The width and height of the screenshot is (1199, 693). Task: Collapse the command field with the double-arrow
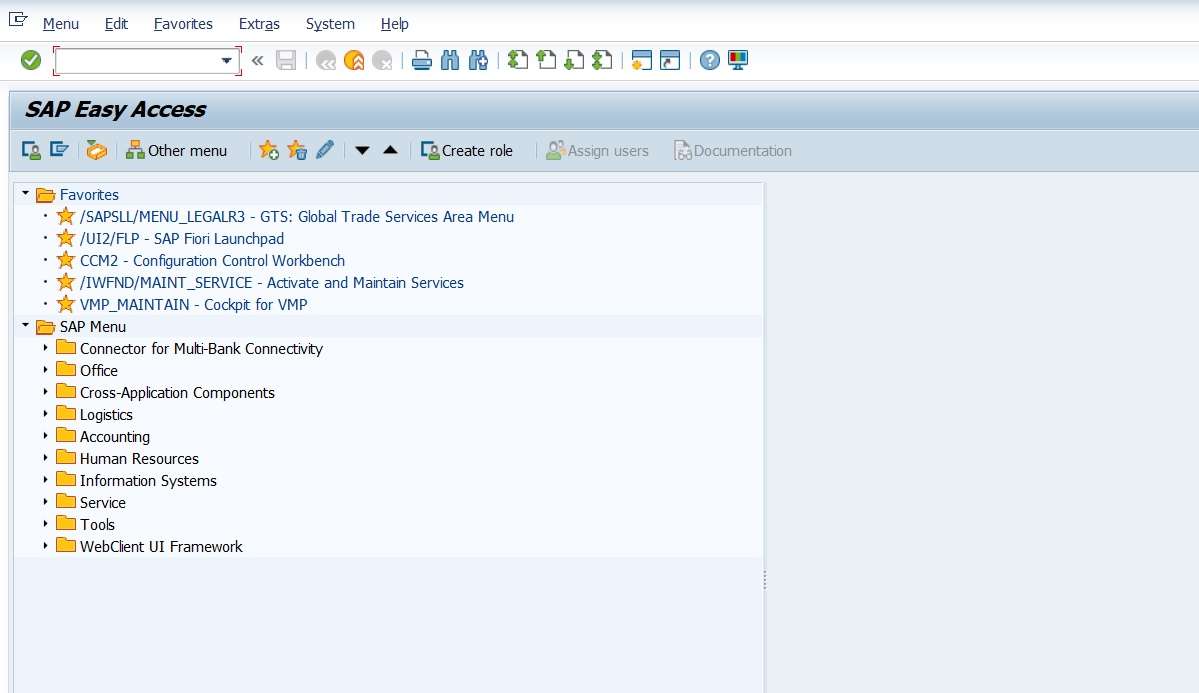(x=258, y=60)
